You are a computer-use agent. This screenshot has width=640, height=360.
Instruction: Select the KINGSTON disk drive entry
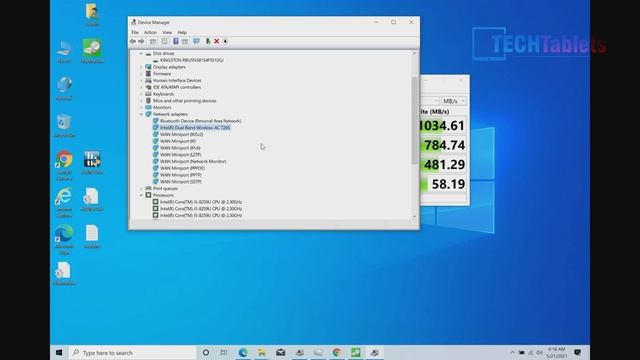pyautogui.click(x=192, y=60)
